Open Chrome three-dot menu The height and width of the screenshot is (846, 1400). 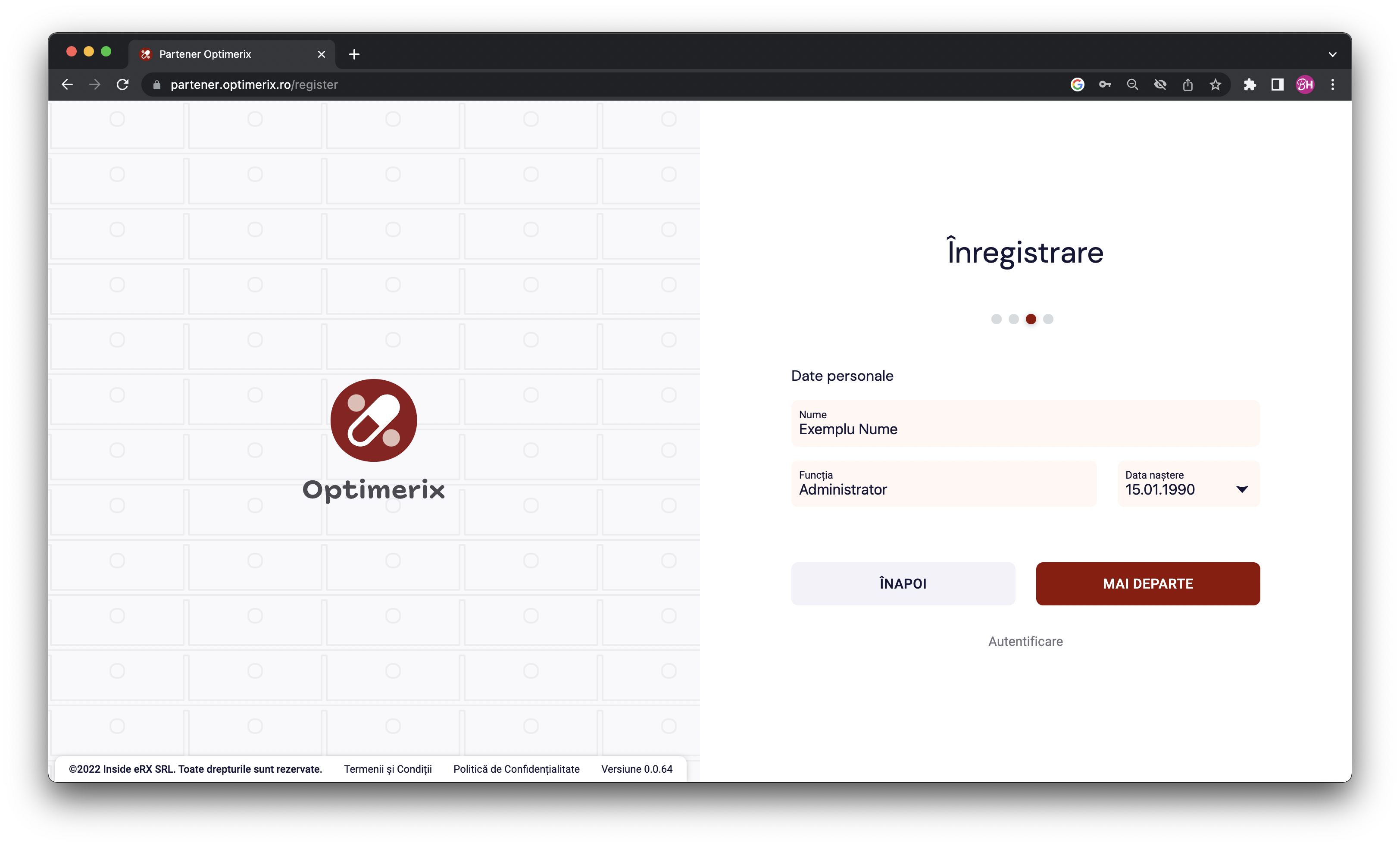click(x=1333, y=85)
